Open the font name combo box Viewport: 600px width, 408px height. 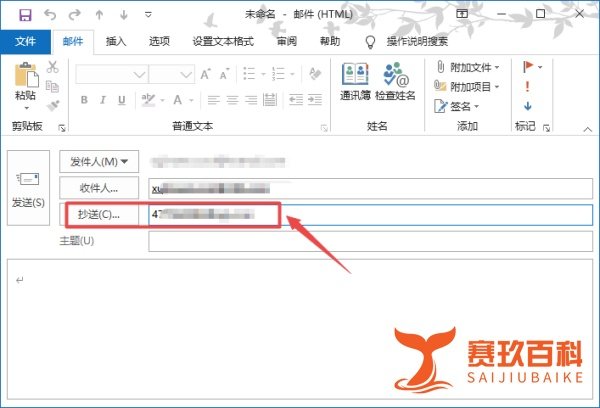(112, 74)
